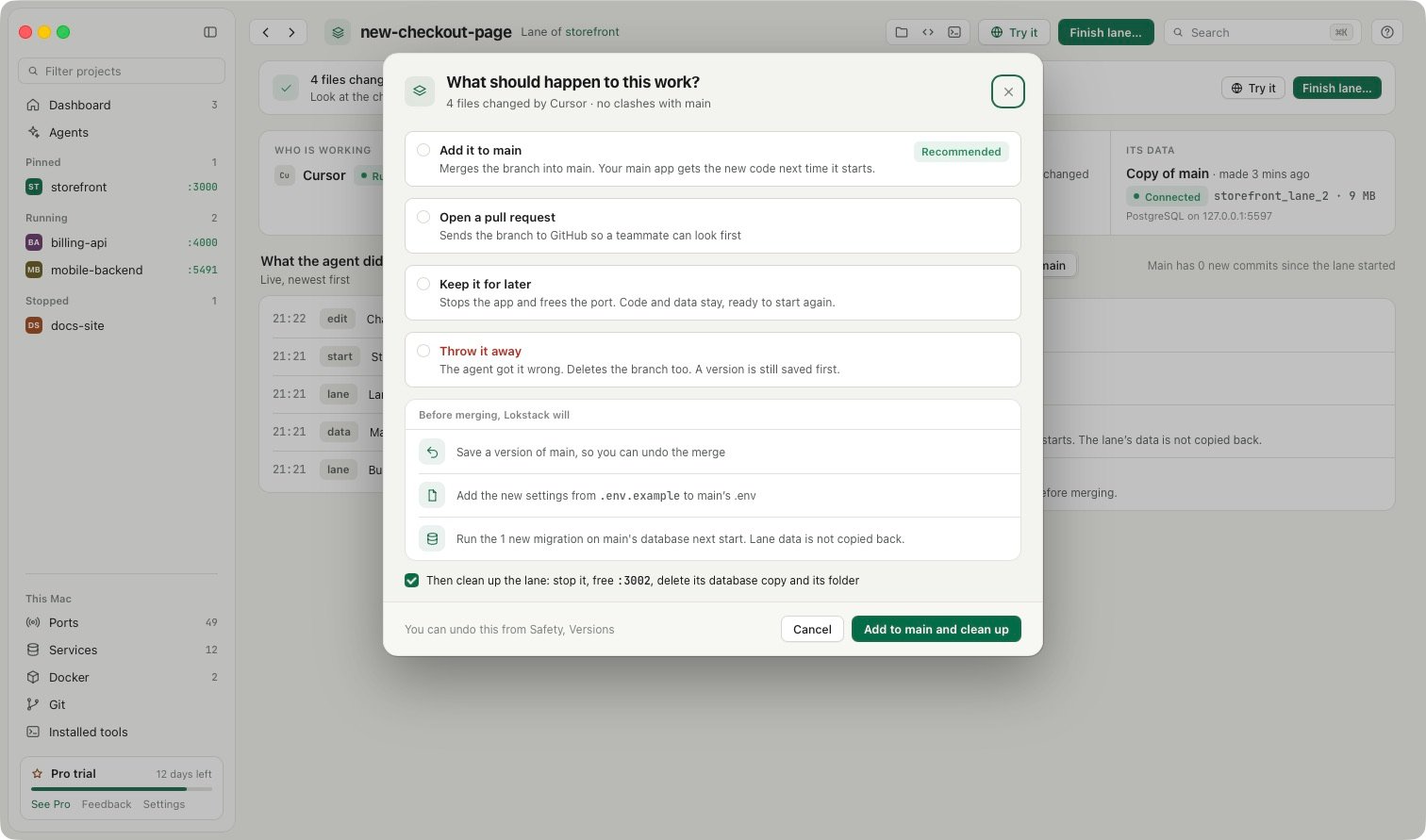Image resolution: width=1426 pixels, height=840 pixels.
Task: Go forward with the right chevron
Action: 291,32
